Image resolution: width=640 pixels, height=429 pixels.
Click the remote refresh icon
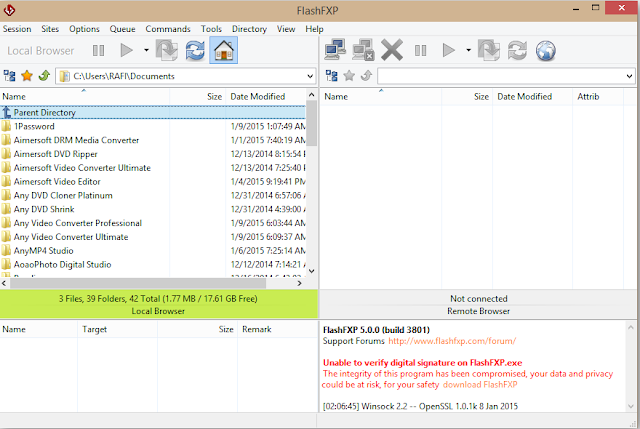517,51
